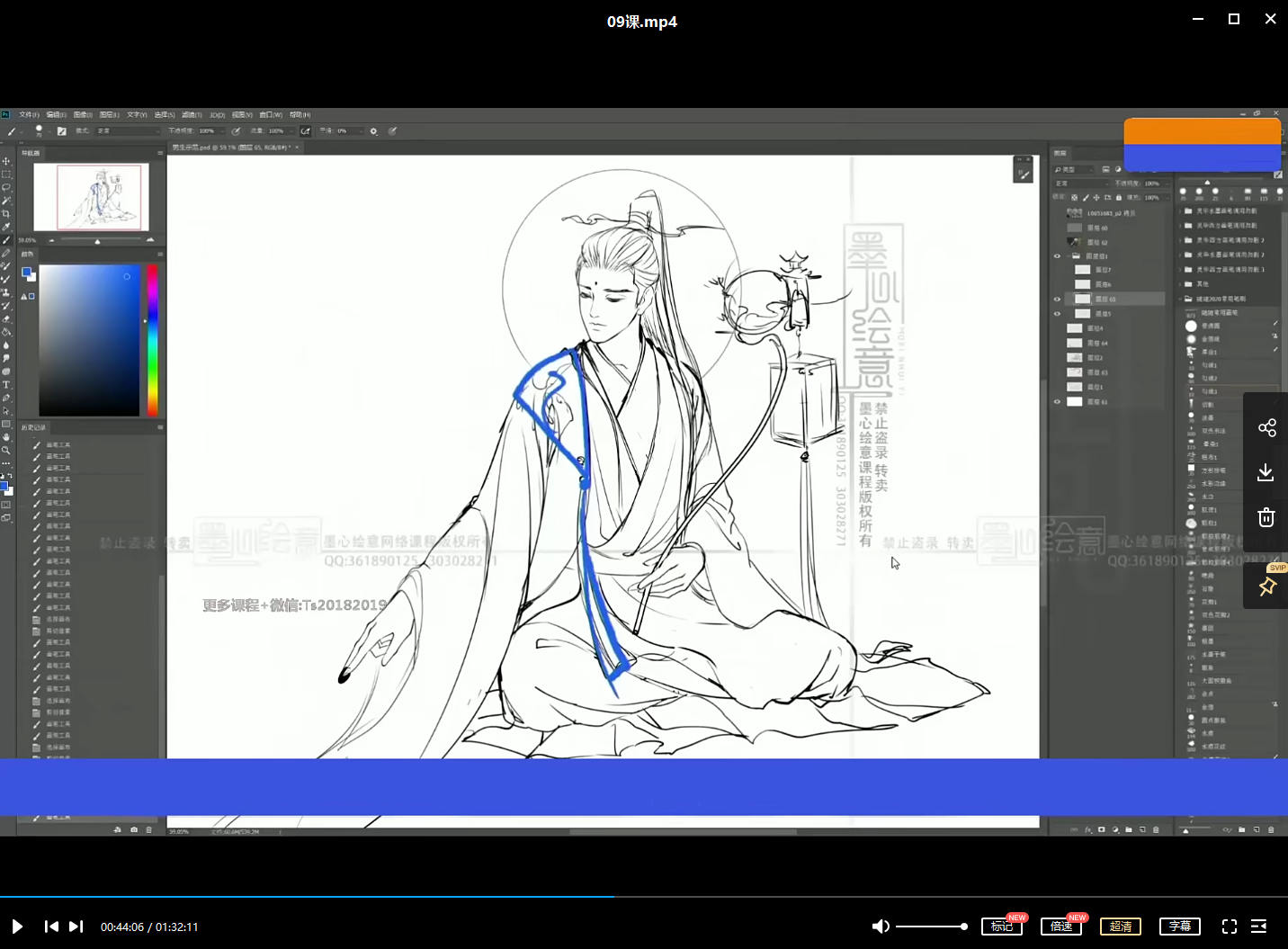
Task: Open the 超清 video quality selector
Action: coord(1120,927)
